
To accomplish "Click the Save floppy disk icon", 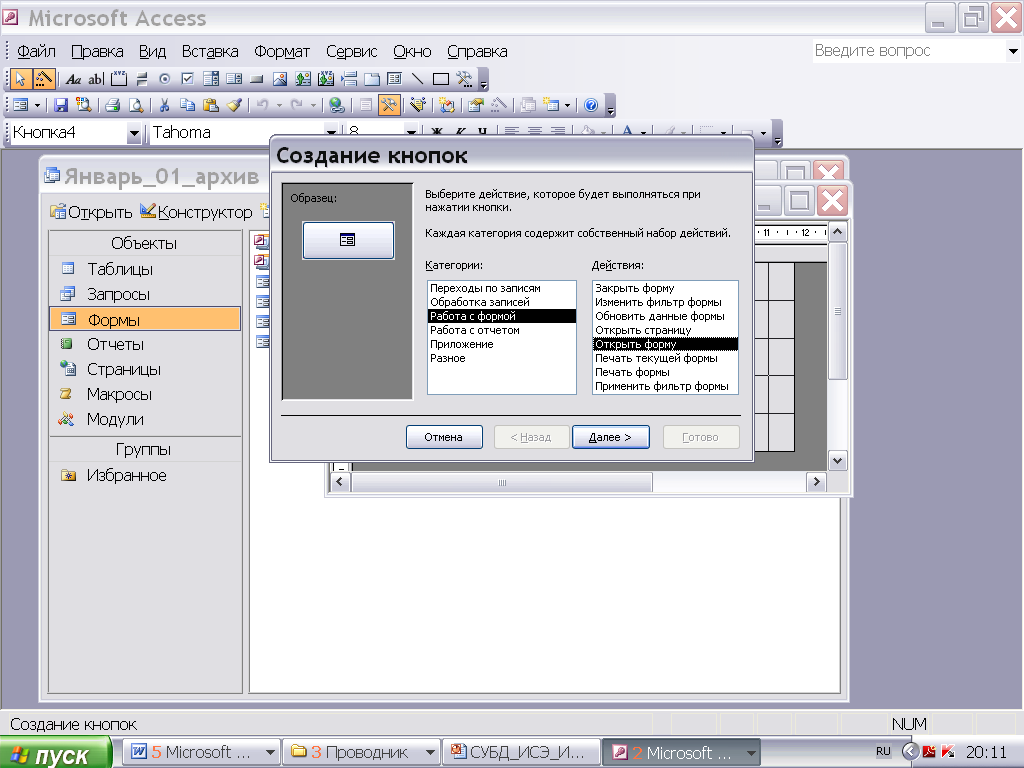I will click(x=61, y=105).
